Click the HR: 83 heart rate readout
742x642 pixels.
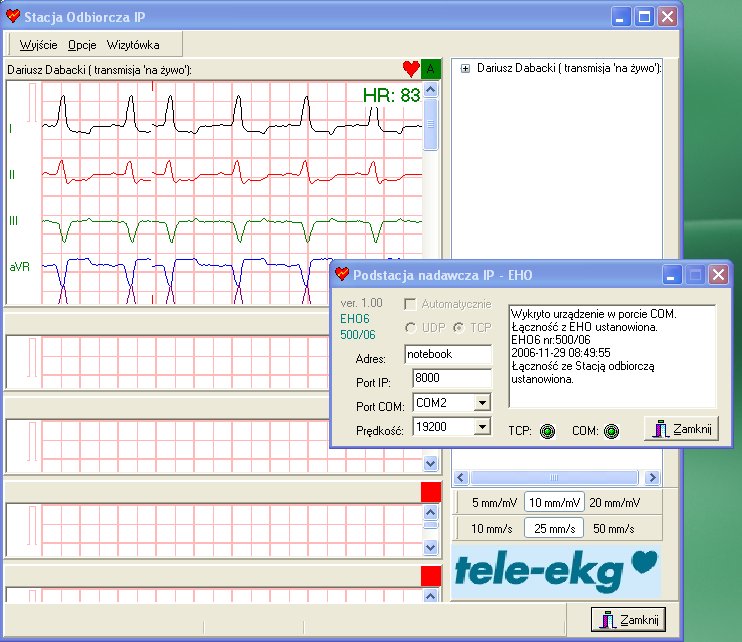(x=391, y=96)
